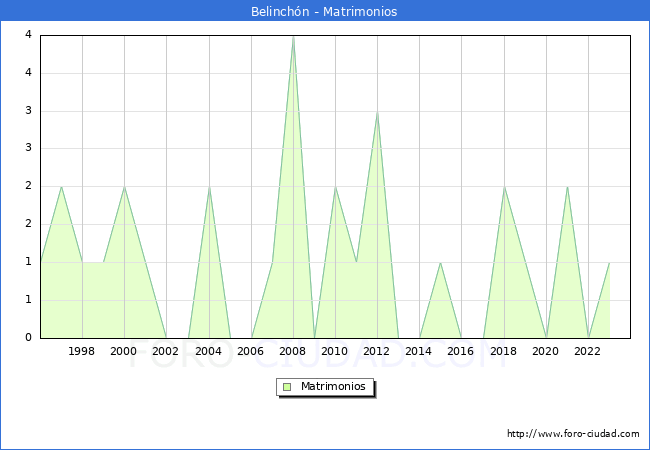This screenshot has width=650, height=450.
Task: Click the 2000 x-axis label
Action: tap(124, 351)
